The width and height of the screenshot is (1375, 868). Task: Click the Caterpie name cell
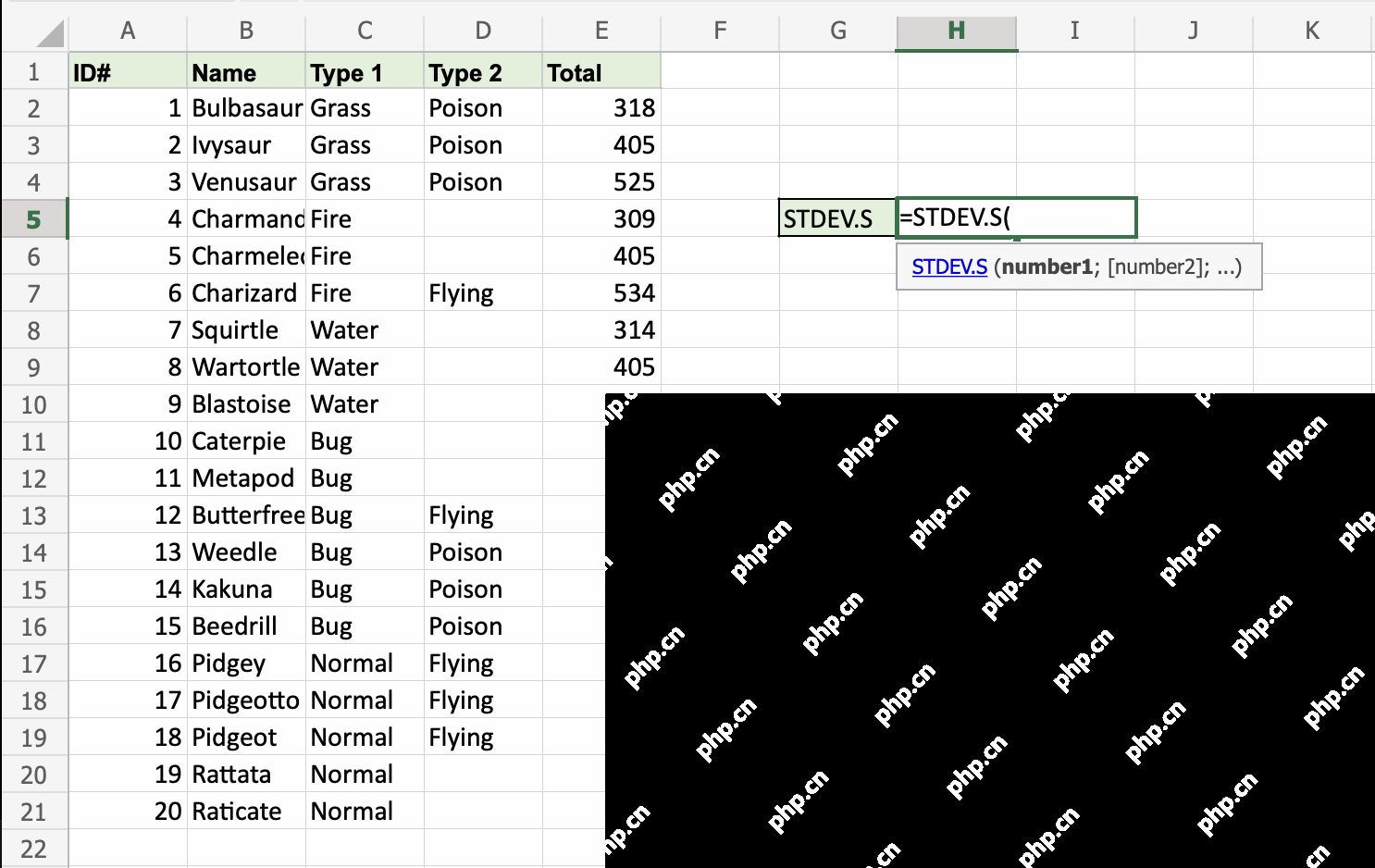[x=246, y=441]
